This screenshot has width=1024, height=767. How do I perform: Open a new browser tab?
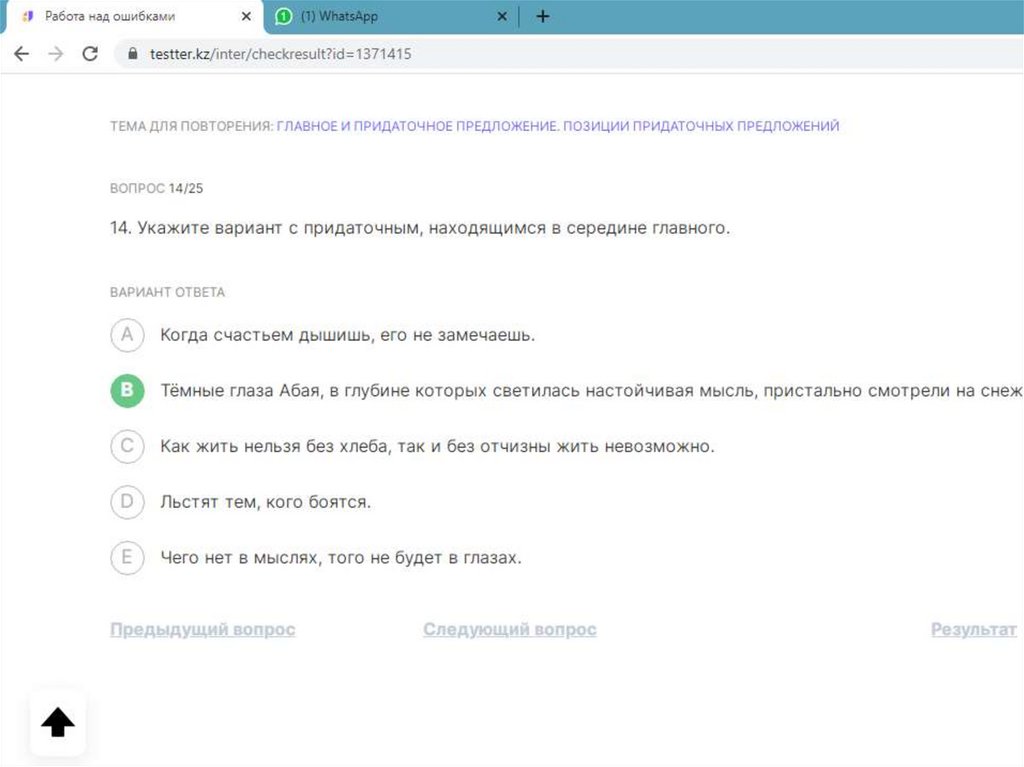[543, 16]
